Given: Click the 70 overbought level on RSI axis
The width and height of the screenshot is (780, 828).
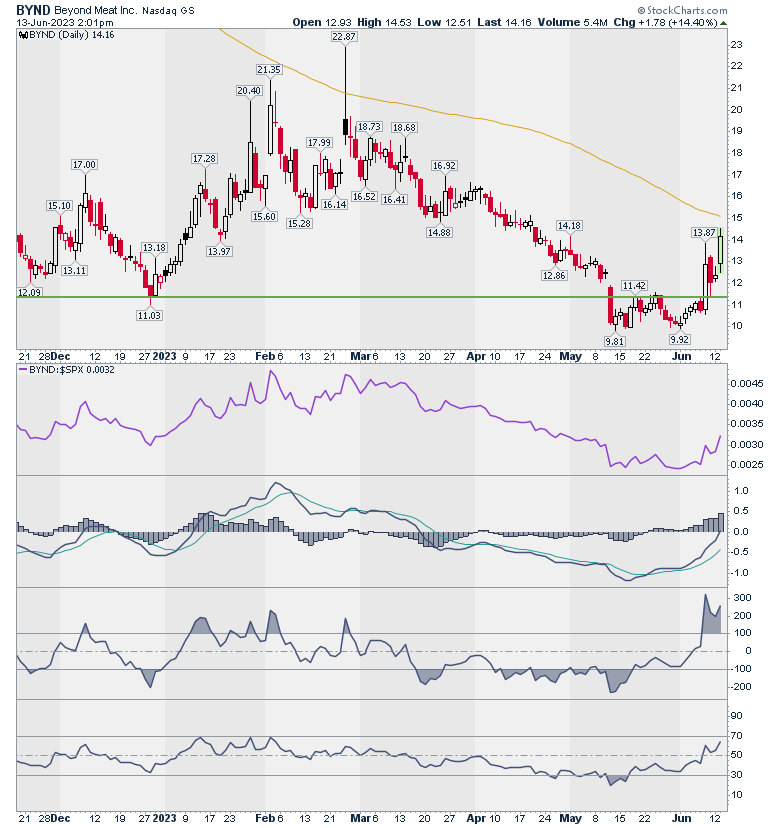Looking at the screenshot, I should (737, 736).
